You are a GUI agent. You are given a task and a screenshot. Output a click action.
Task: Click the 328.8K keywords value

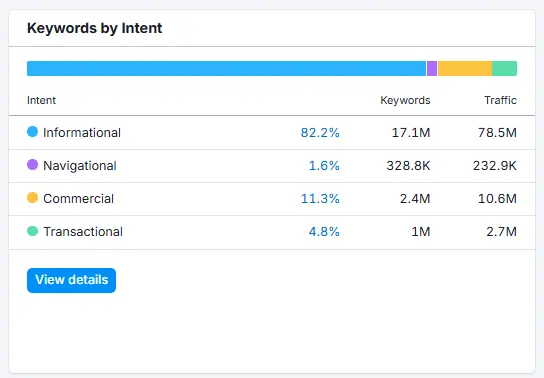coord(408,165)
